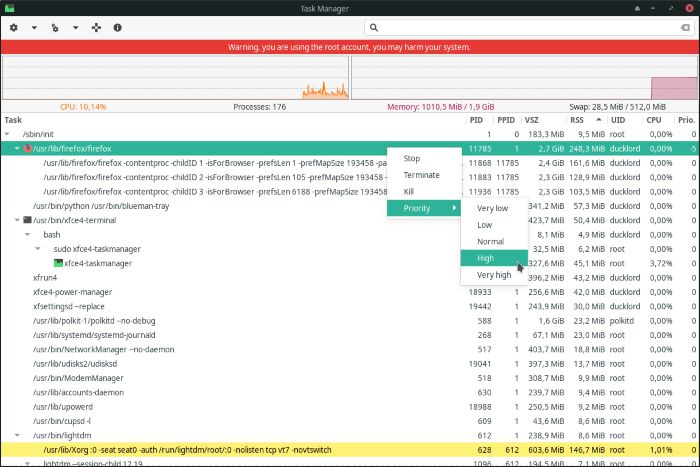Screen dimensions: 700x467
Task: Set priority to Very low
Action: pos(494,208)
